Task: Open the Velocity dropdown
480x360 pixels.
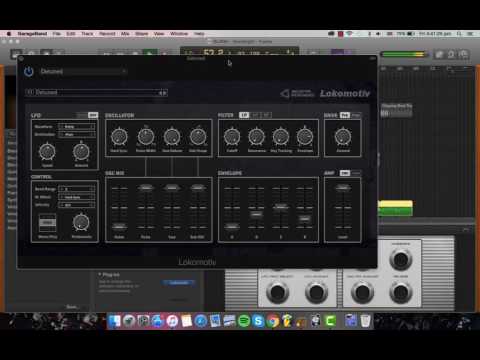Action: pos(77,205)
